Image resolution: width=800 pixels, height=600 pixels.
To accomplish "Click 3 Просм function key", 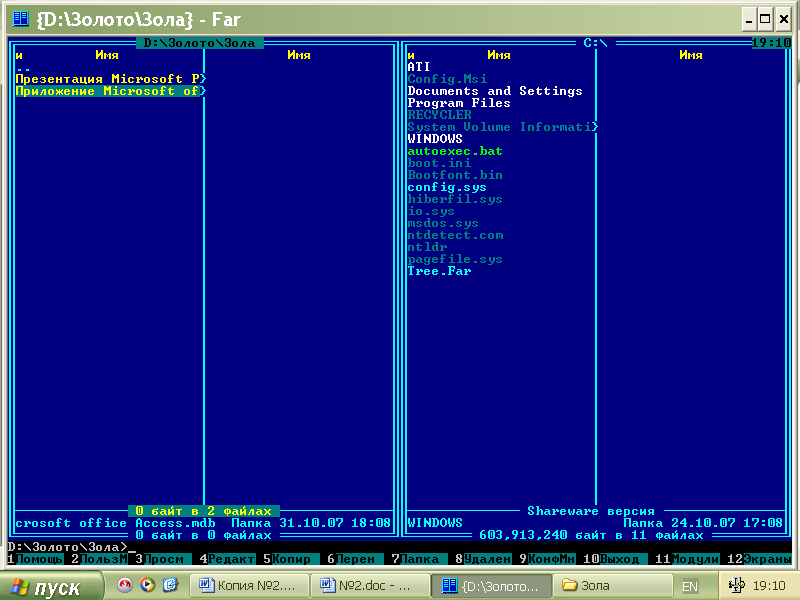I will 163,559.
